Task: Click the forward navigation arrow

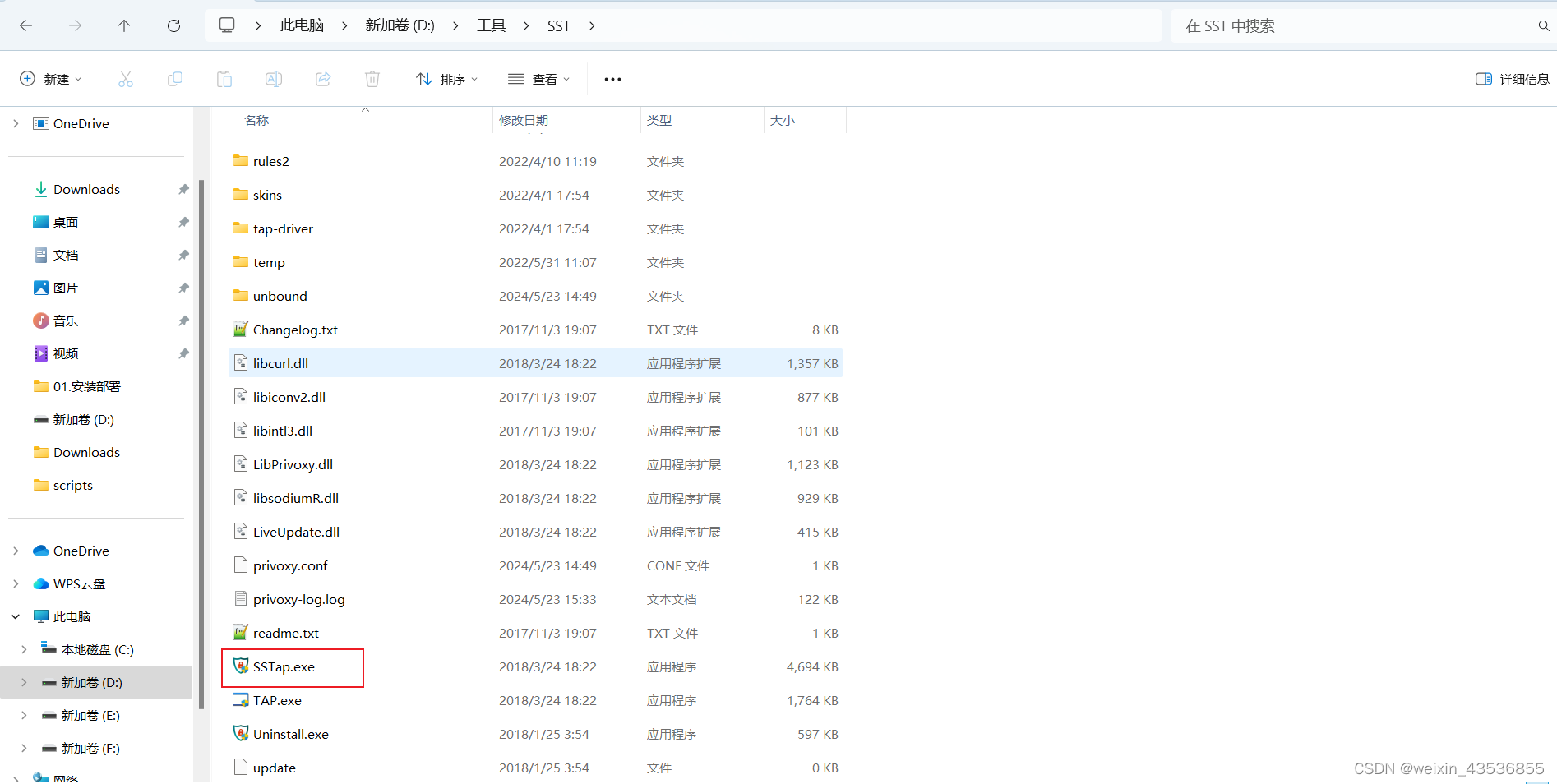Action: pos(75,25)
